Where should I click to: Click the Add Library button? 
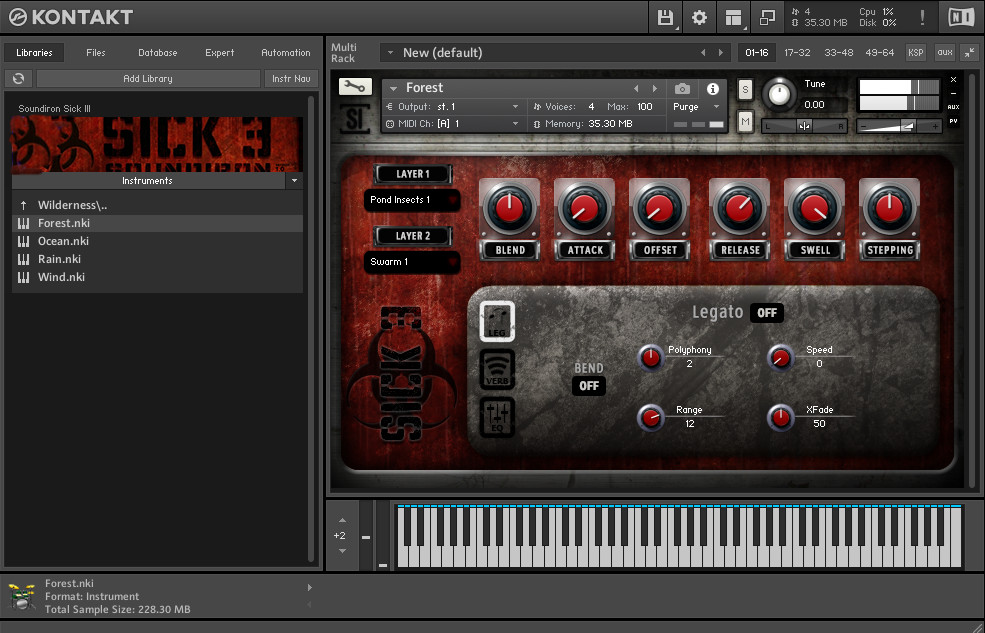click(148, 78)
